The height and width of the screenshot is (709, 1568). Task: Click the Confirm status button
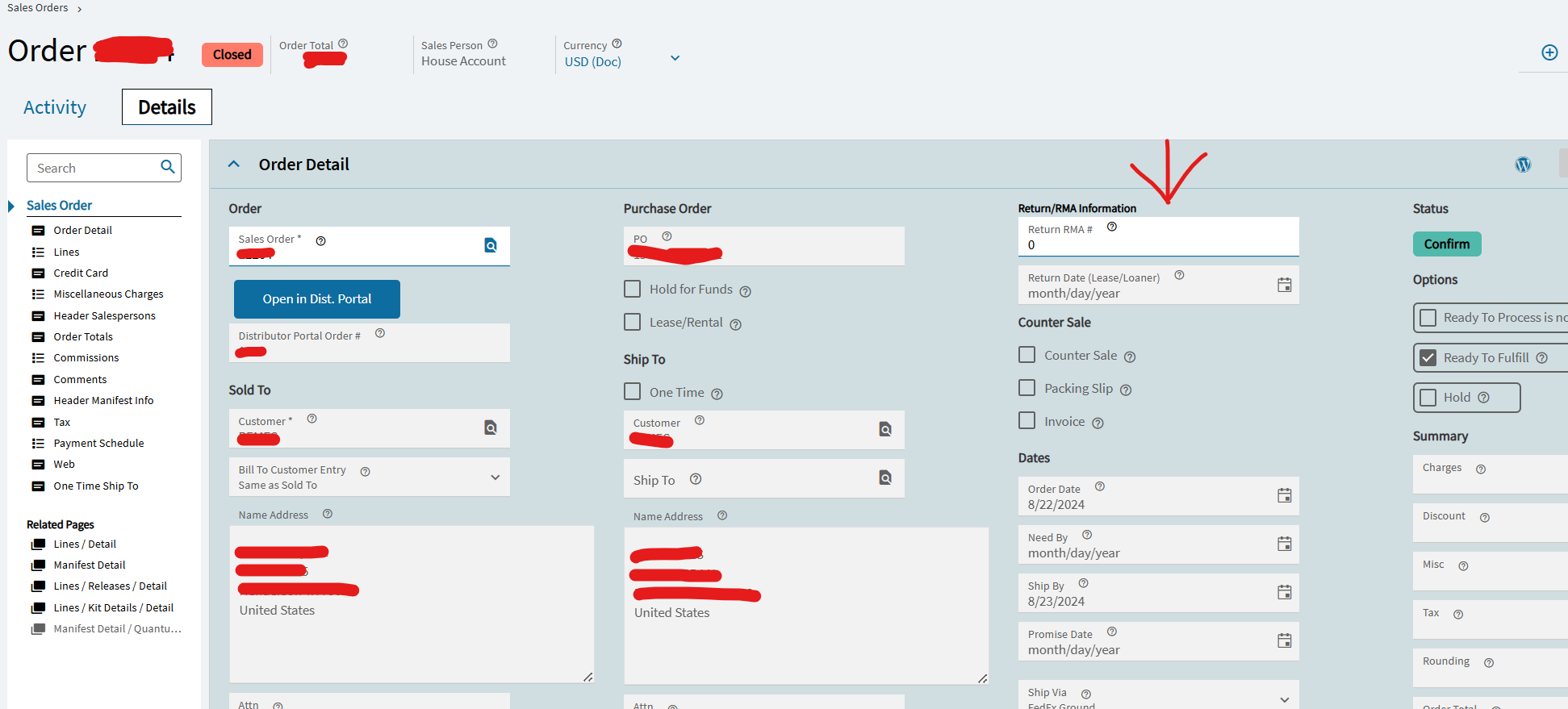tap(1447, 244)
